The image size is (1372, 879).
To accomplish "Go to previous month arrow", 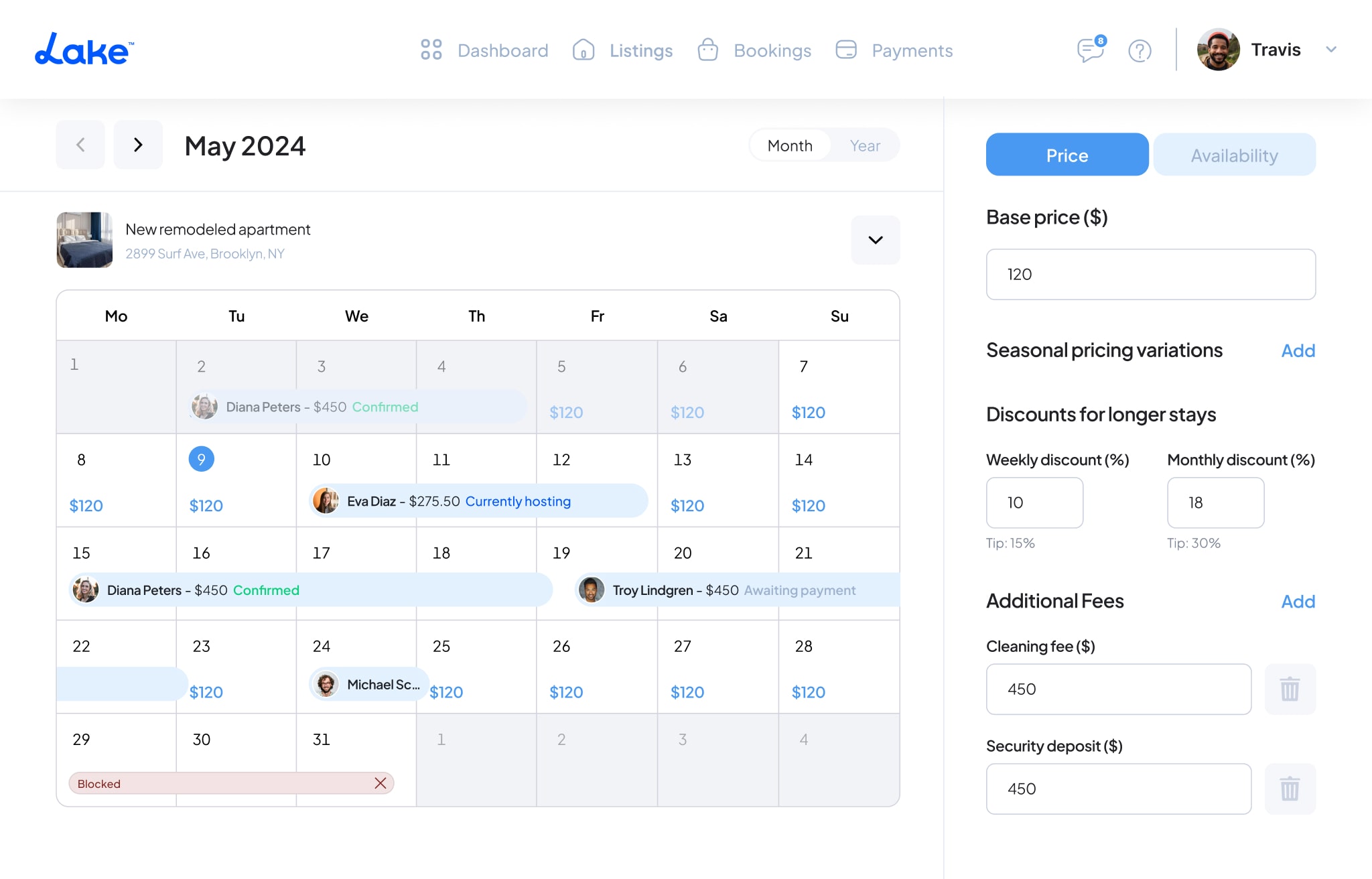I will tap(80, 145).
